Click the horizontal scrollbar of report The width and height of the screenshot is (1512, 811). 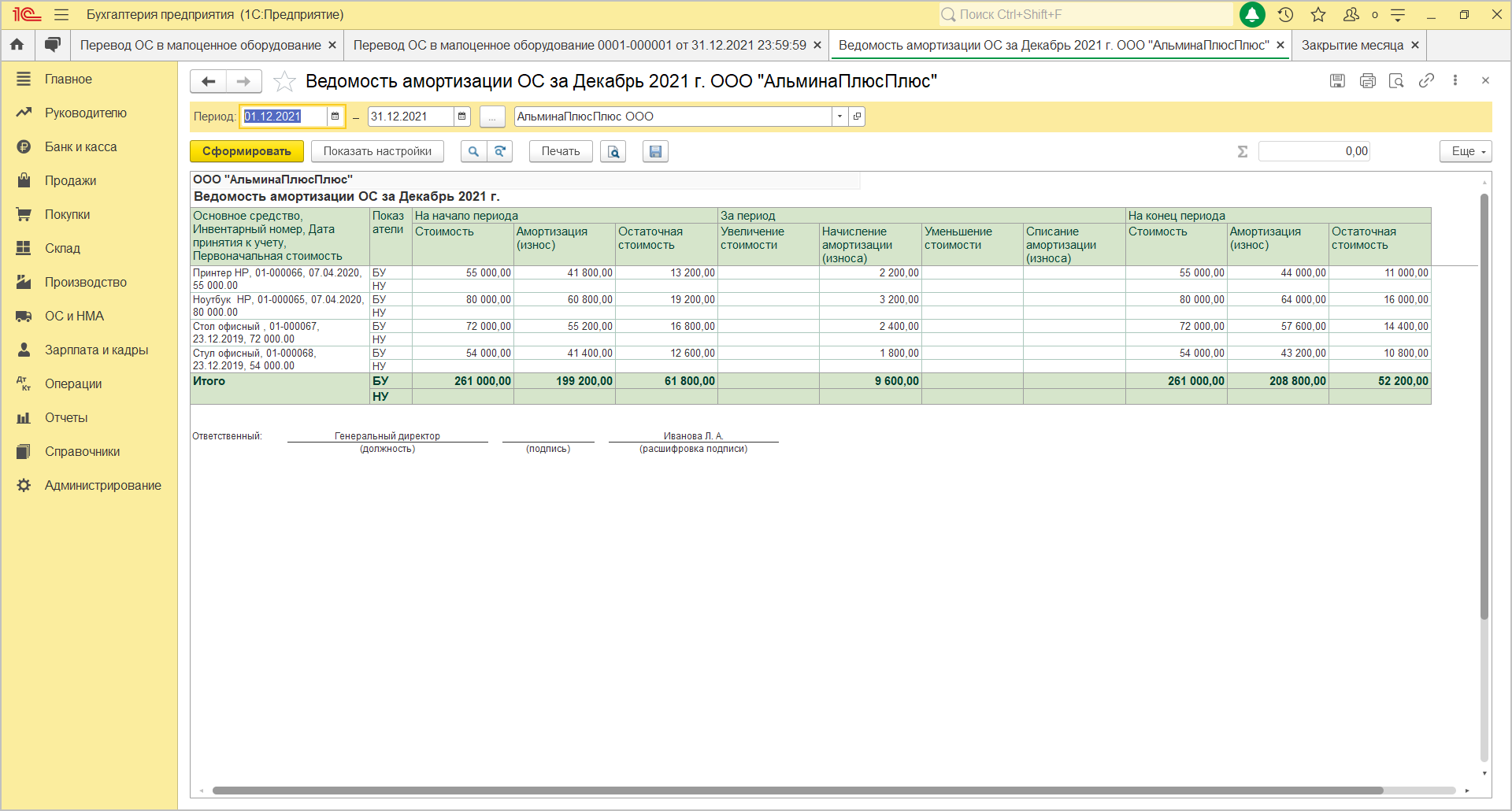point(798,791)
